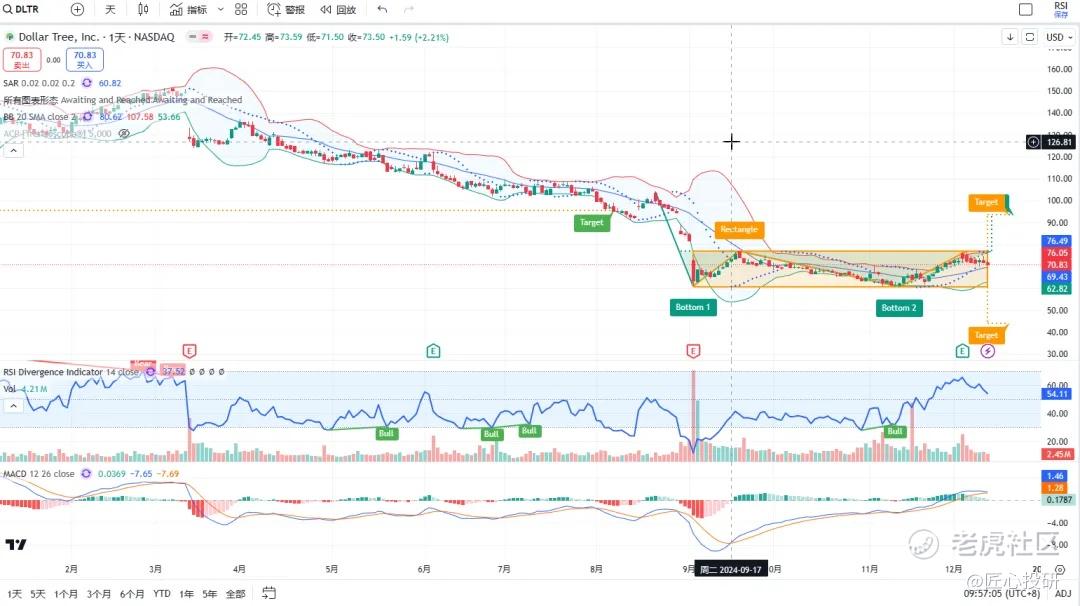Create a 警报 alert
This screenshot has height=606, width=1080.
pyautogui.click(x=286, y=9)
